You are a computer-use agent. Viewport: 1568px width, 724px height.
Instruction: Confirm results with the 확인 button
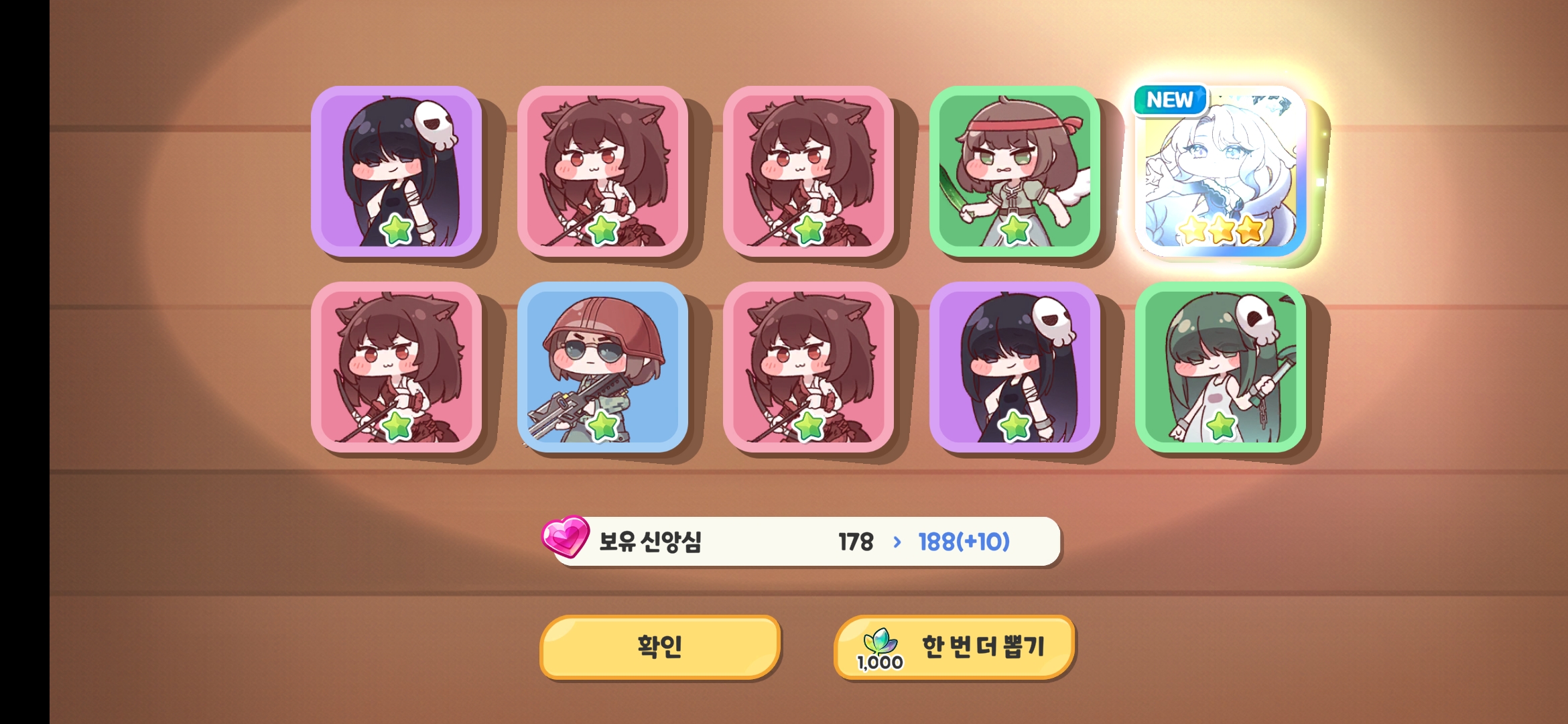click(x=660, y=647)
